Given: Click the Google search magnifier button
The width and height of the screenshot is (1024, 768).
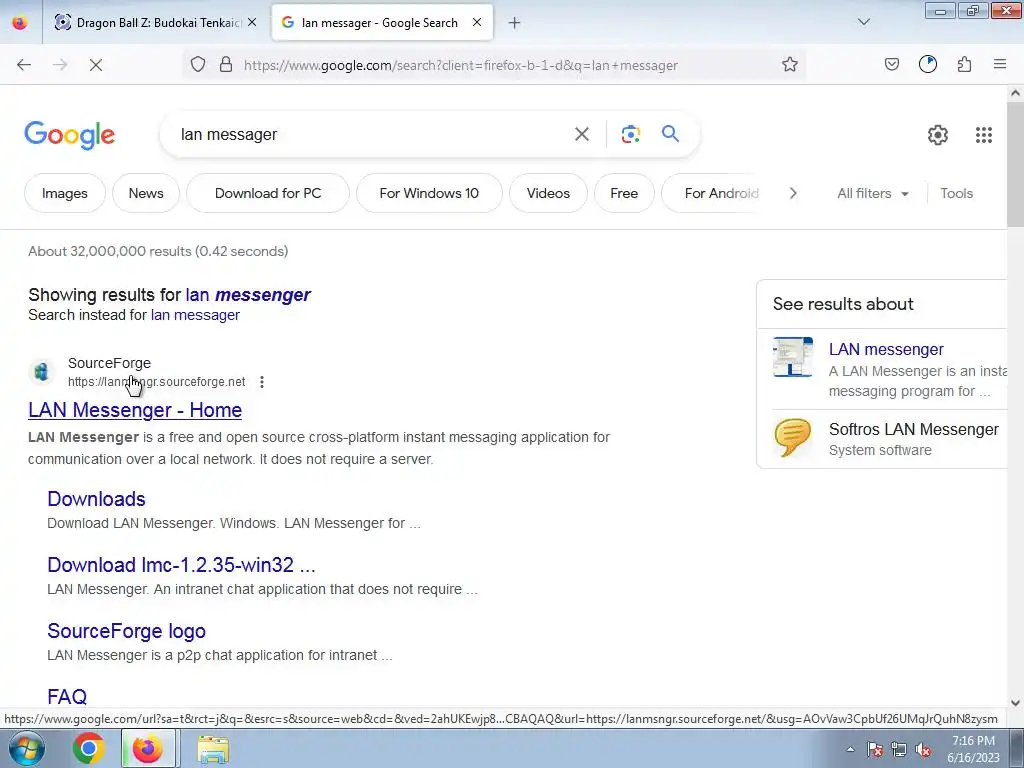Looking at the screenshot, I should 670,134.
